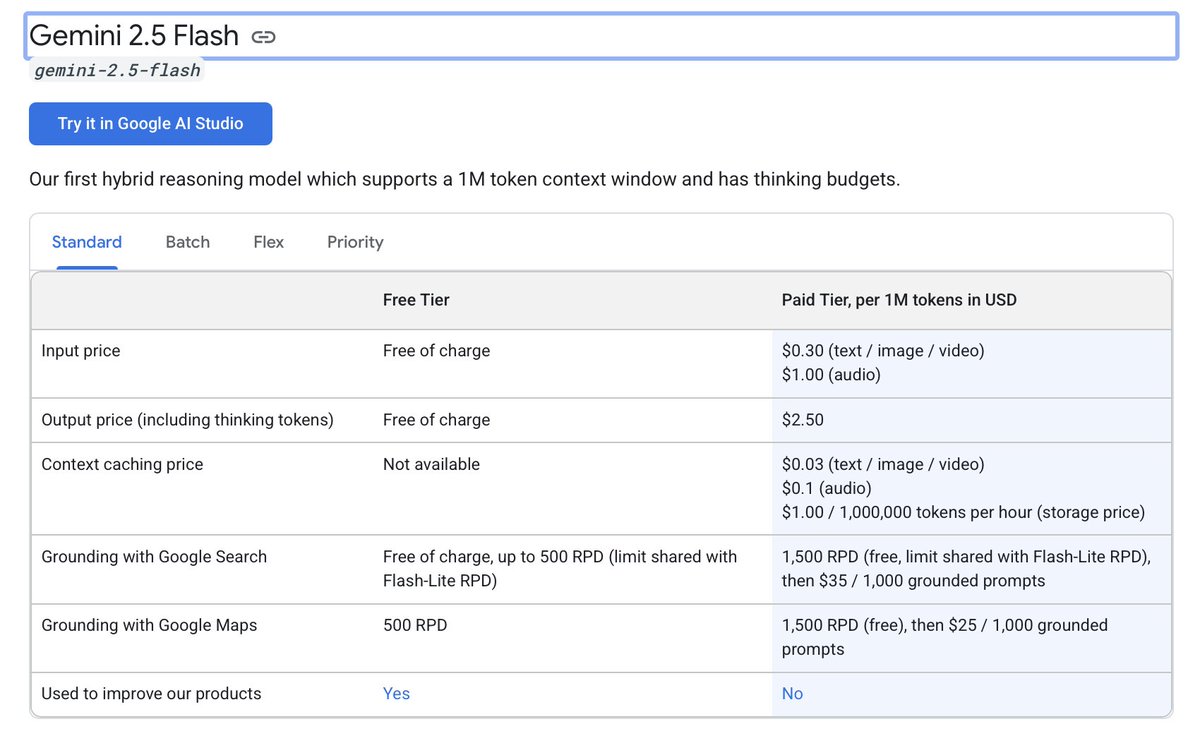Follow the No link in Paid Tier

coord(792,693)
